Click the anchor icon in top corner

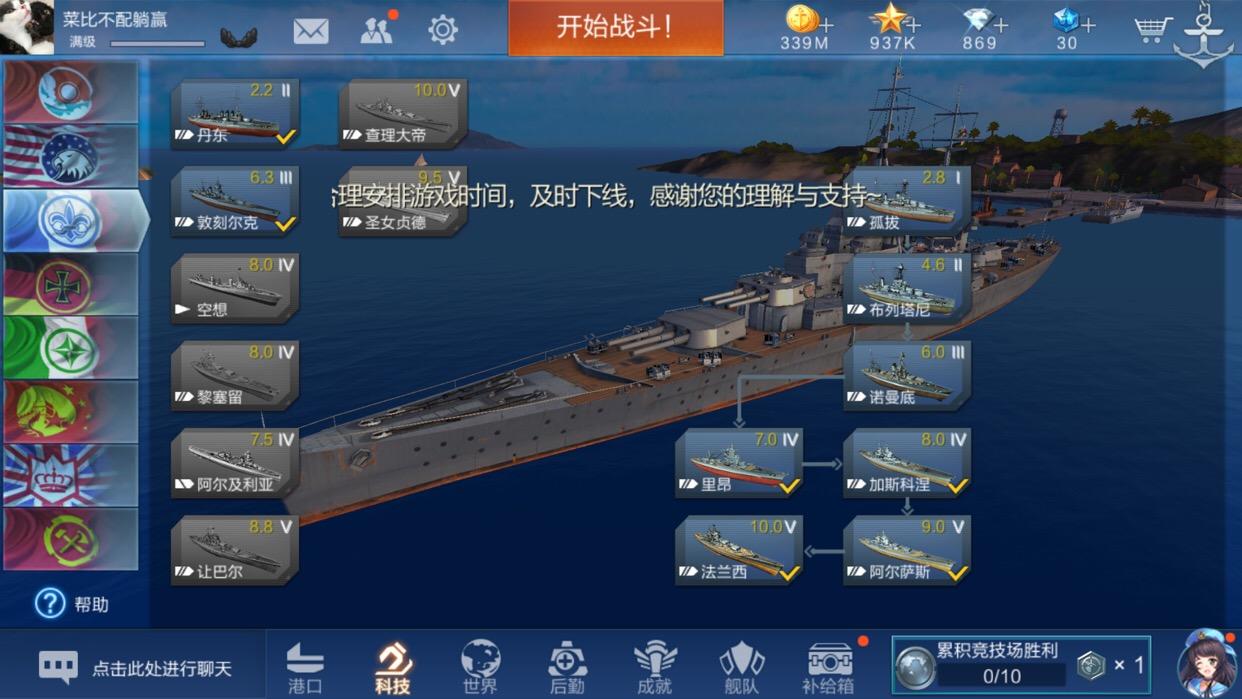1203,36
